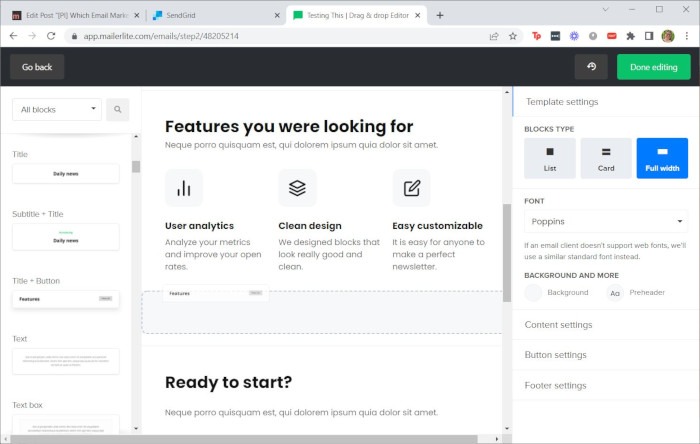Open the All blocks dropdown

[x=57, y=109]
